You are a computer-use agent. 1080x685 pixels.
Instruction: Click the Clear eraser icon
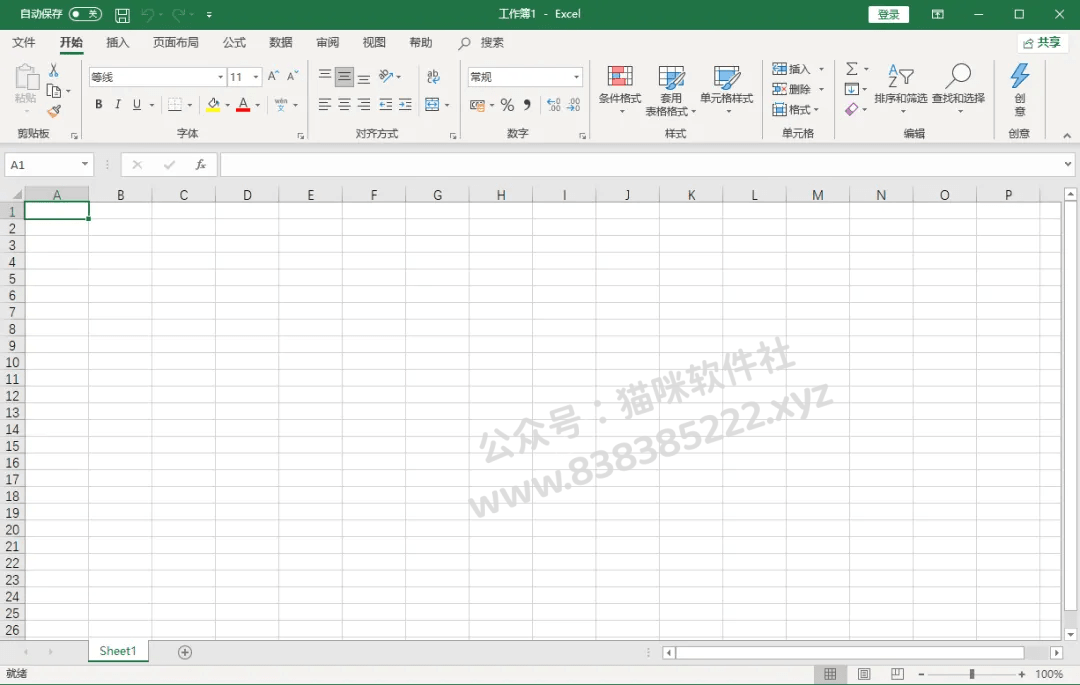point(852,109)
